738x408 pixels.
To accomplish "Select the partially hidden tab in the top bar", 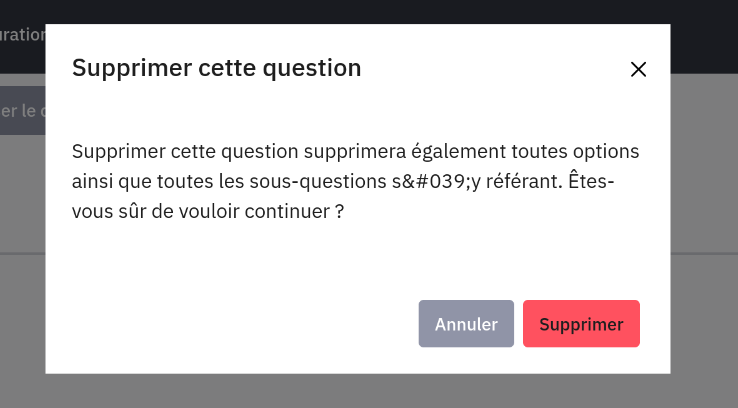I will click(22, 35).
